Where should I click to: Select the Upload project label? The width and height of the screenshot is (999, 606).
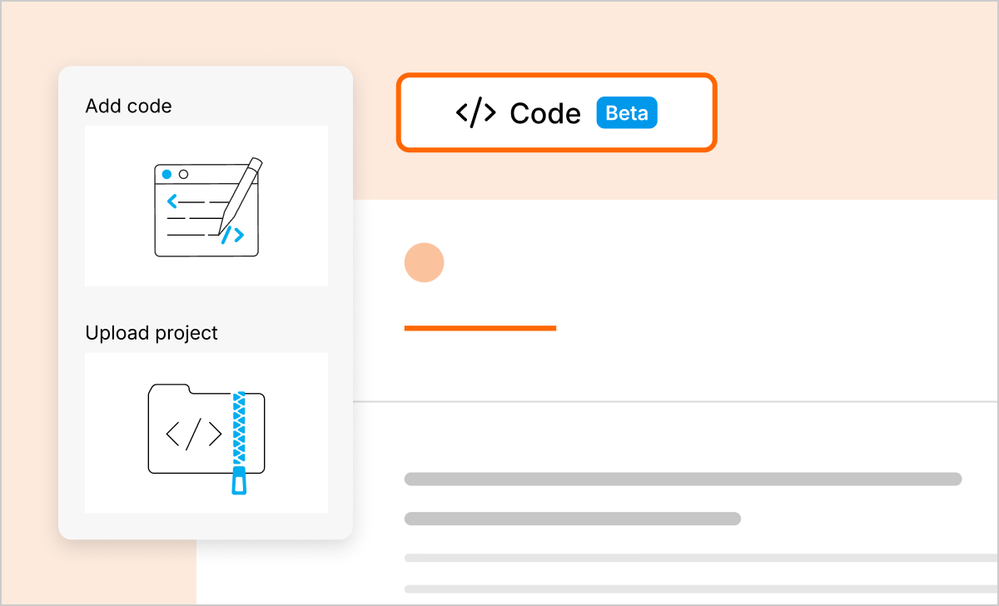click(151, 333)
